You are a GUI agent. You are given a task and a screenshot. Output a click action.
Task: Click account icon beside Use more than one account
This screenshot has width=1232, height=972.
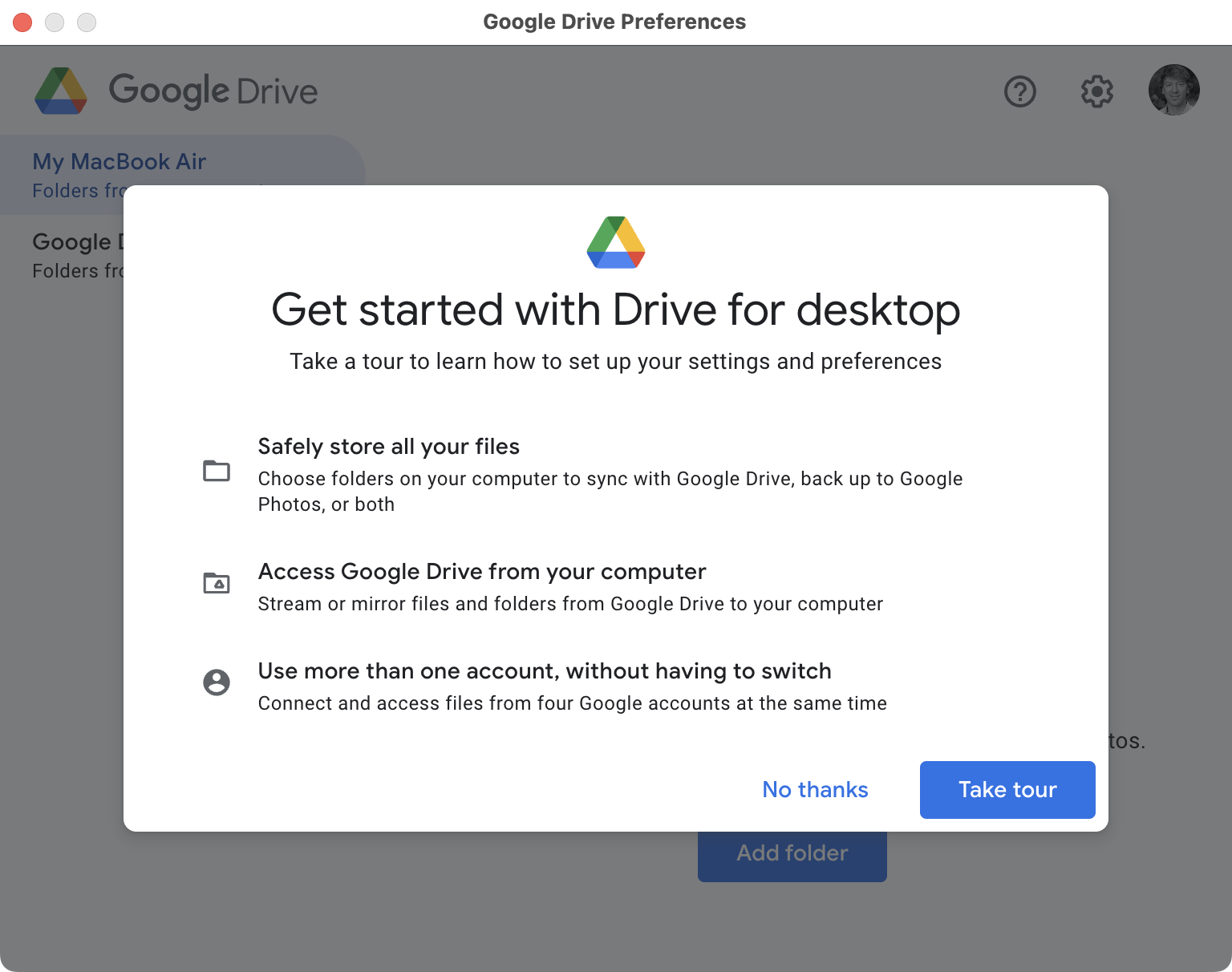tap(217, 682)
